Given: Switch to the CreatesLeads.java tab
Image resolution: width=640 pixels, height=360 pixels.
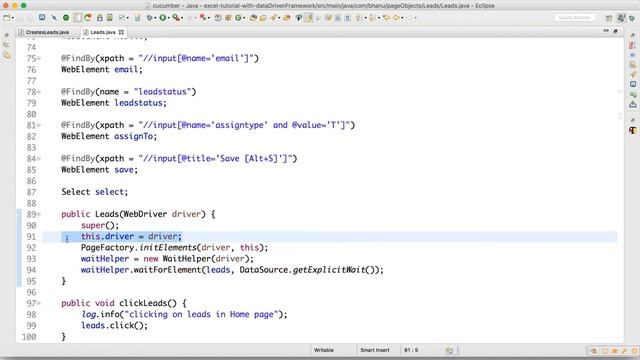Looking at the screenshot, I should [44, 32].
